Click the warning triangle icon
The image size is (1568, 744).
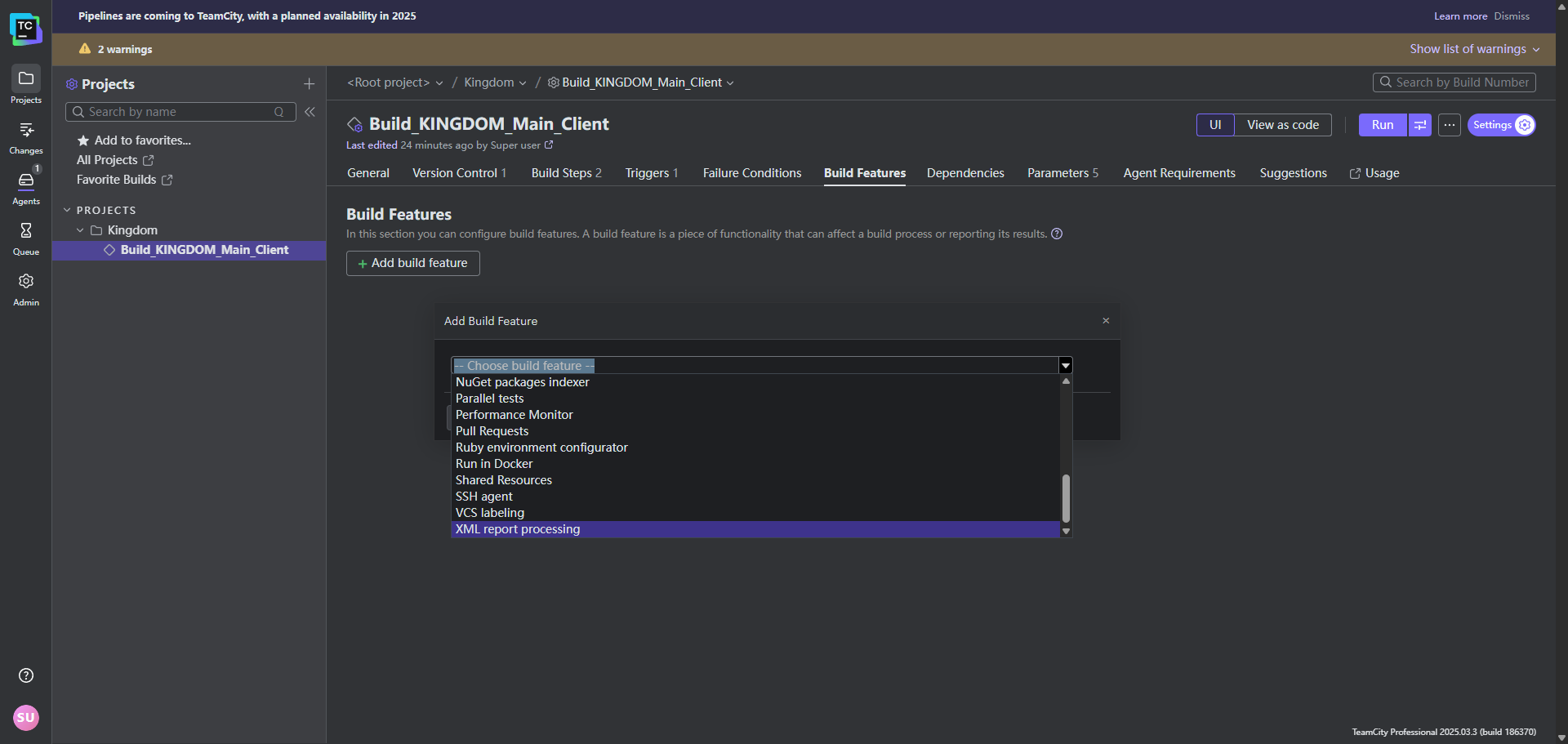coord(85,49)
